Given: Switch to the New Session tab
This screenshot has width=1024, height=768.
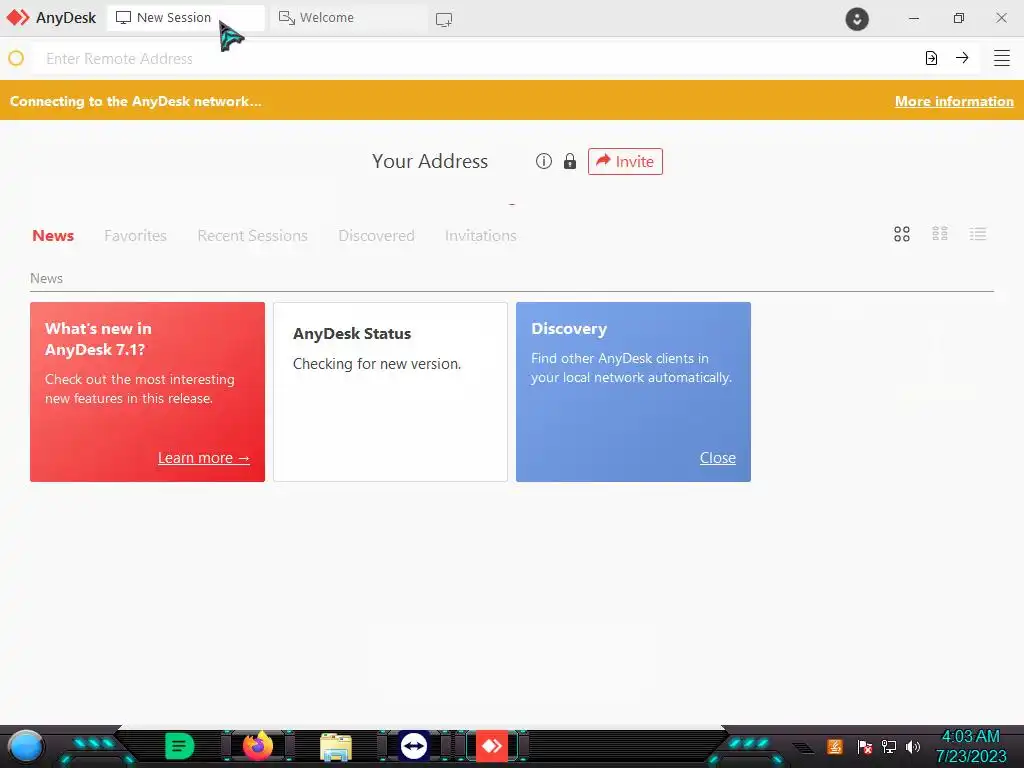Looking at the screenshot, I should [185, 18].
